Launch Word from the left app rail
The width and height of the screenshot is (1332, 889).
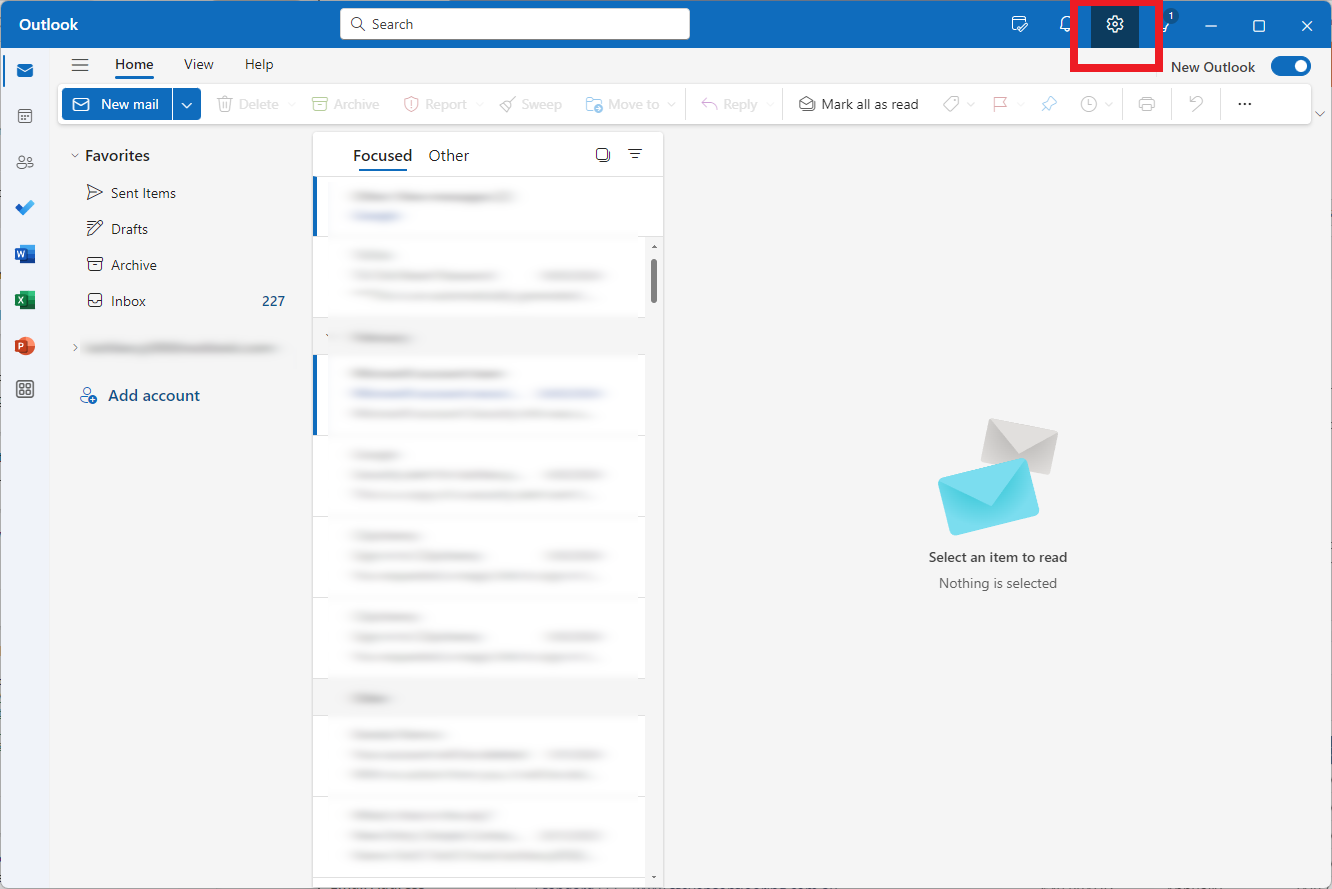click(25, 254)
